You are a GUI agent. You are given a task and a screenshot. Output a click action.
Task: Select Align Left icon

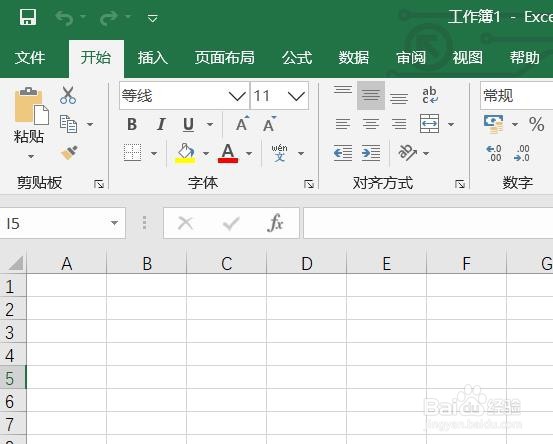[x=343, y=124]
